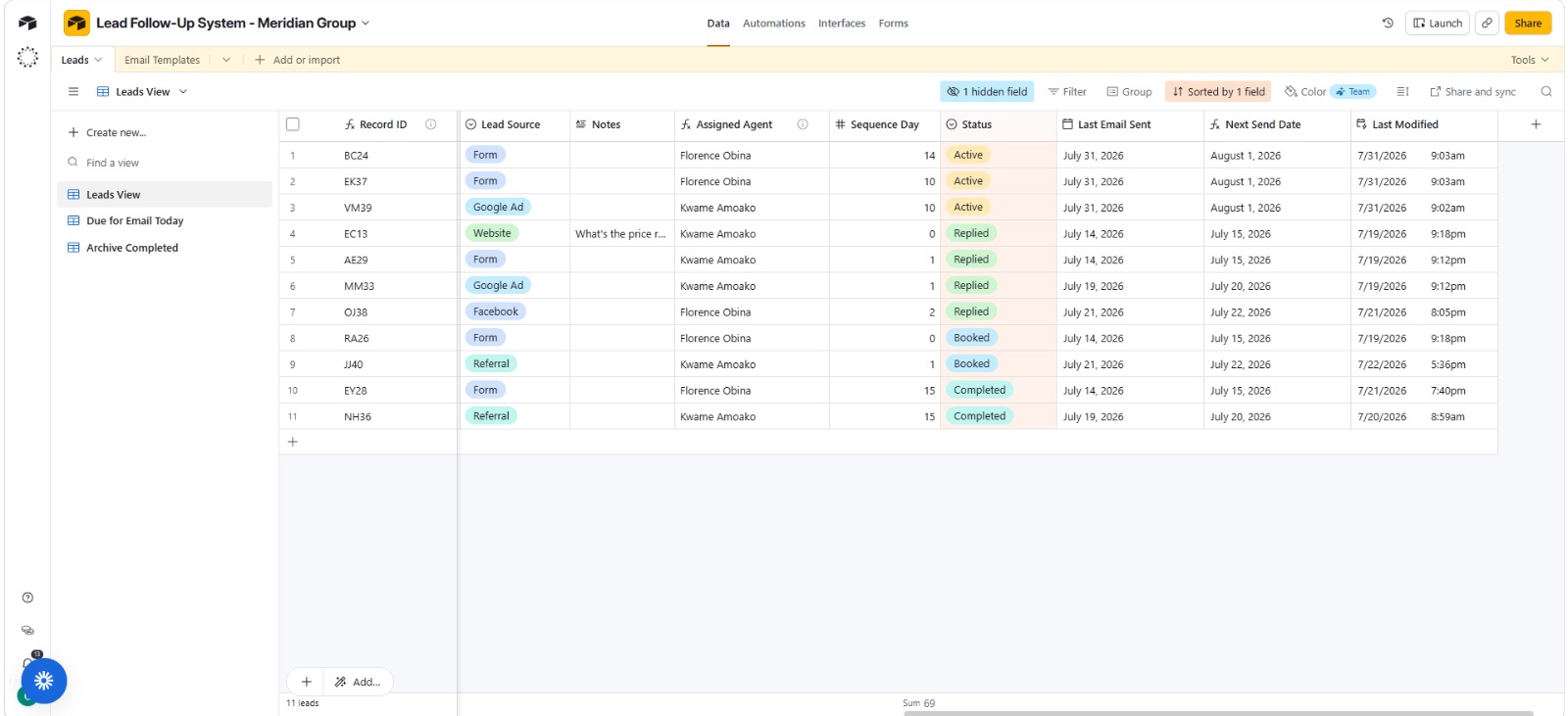The width and height of the screenshot is (1568, 716).
Task: Open the chat bubbles icon in the left rail
Action: (x=27, y=630)
